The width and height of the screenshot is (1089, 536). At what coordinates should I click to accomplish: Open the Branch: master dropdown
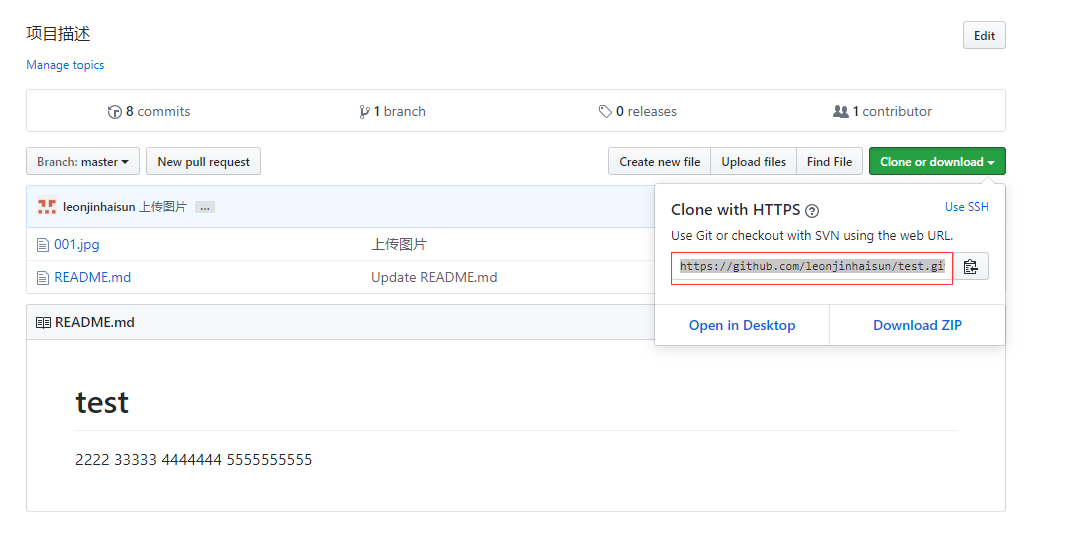coord(83,161)
